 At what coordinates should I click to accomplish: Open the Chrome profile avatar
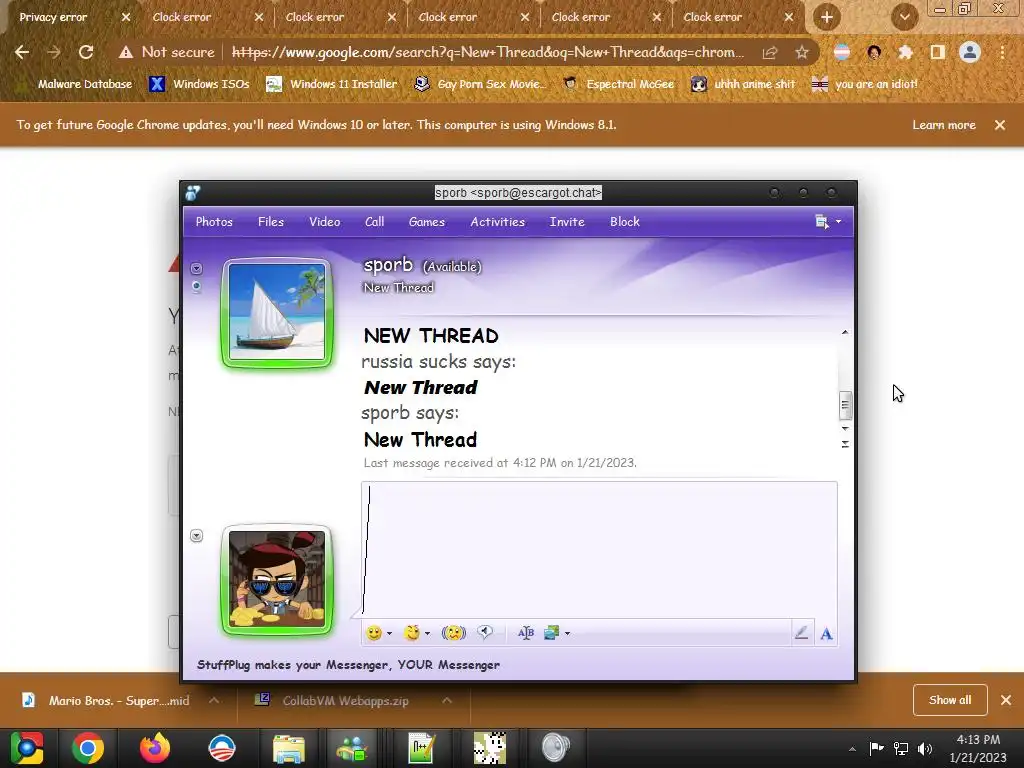[970, 52]
